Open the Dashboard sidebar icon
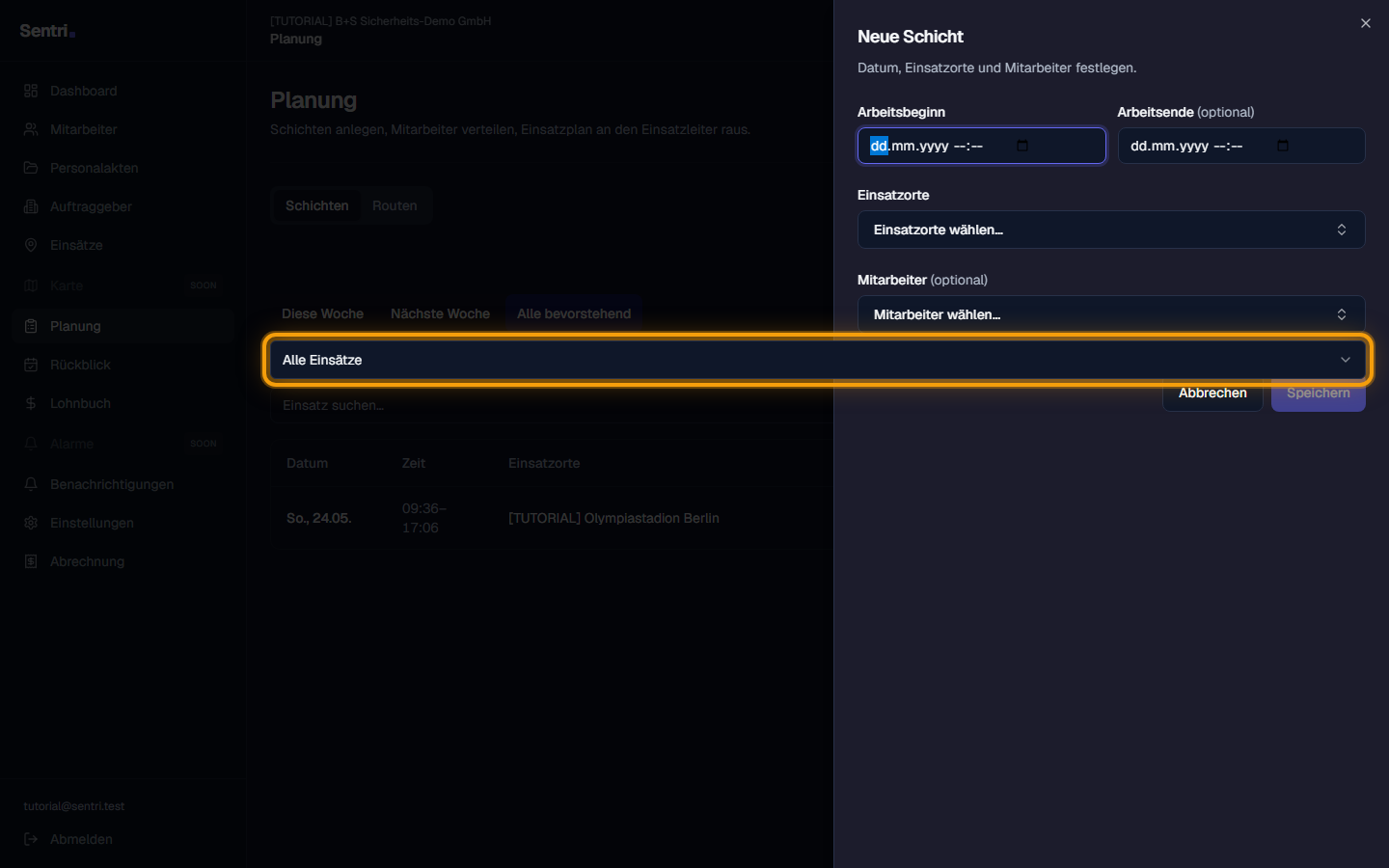 coord(31,91)
